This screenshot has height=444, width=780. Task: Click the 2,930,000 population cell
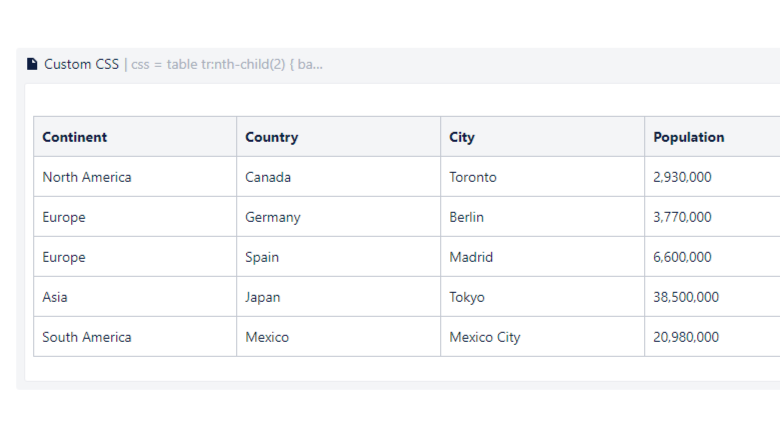point(682,177)
